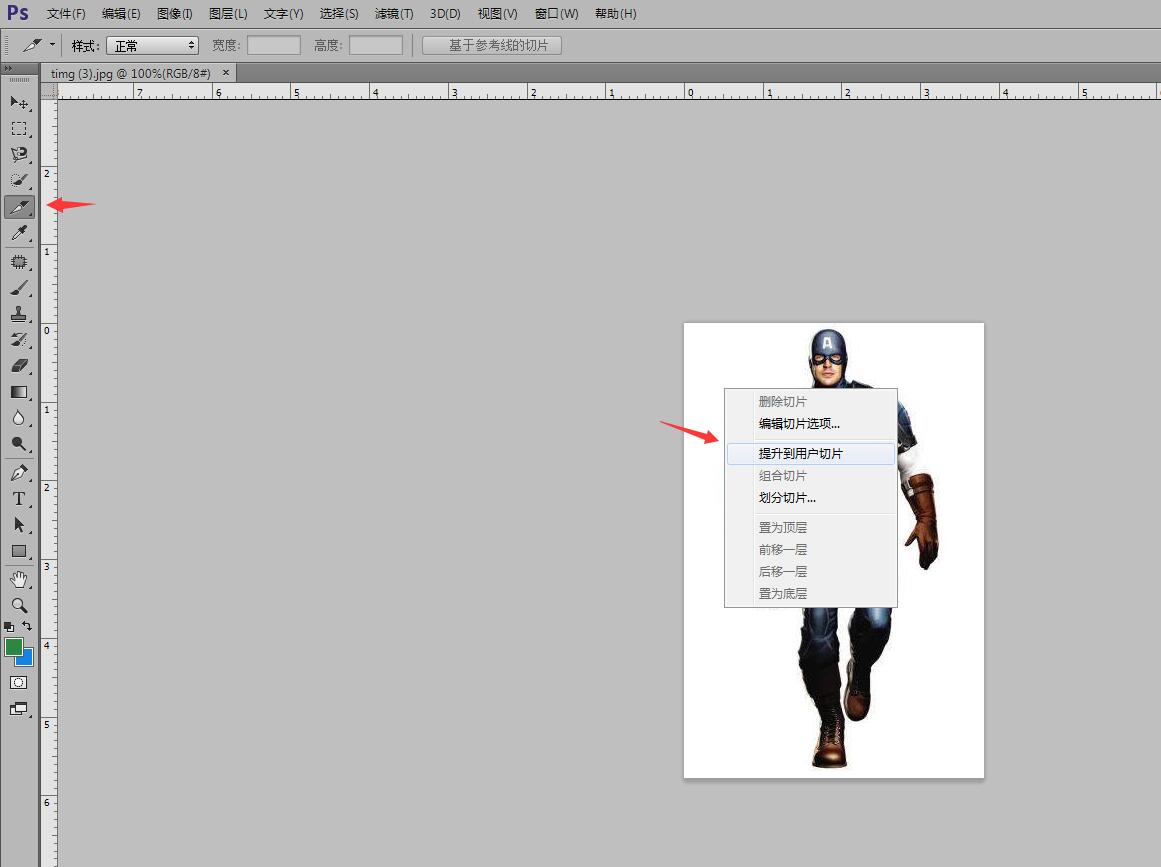Open slice tool preset picker arrow
1161x867 pixels.
52,45
